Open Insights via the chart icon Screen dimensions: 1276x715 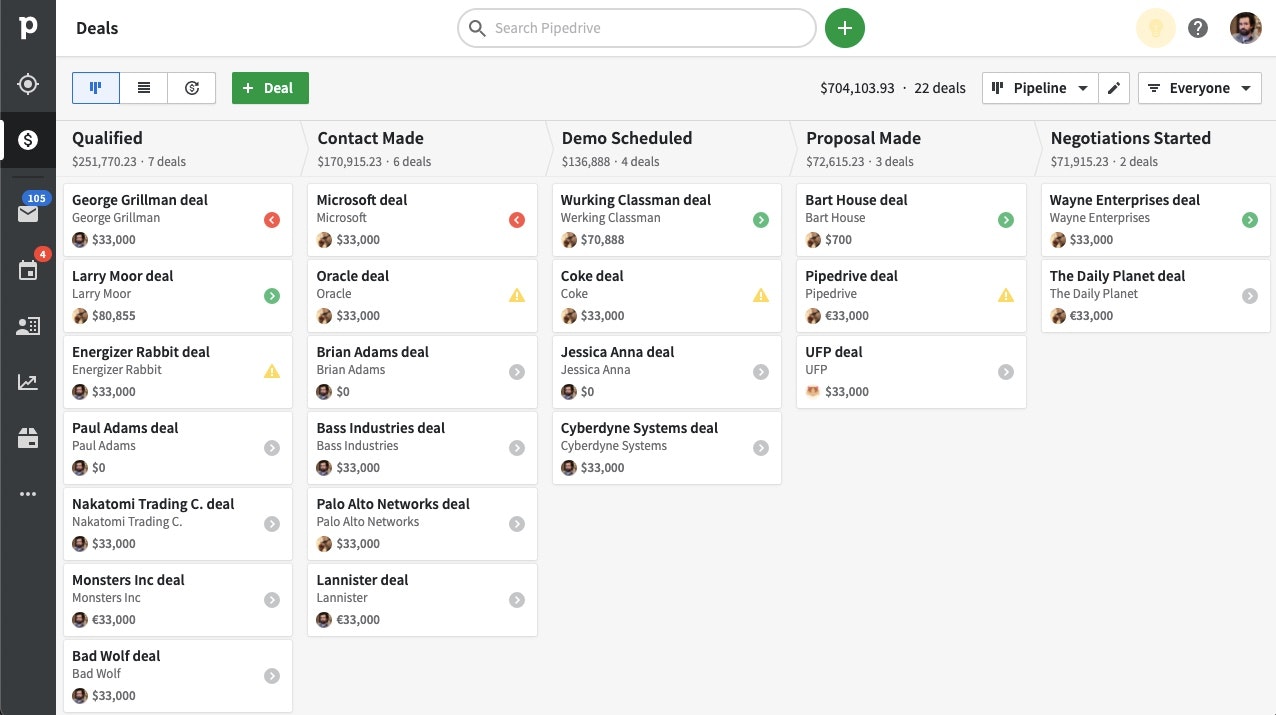point(27,381)
